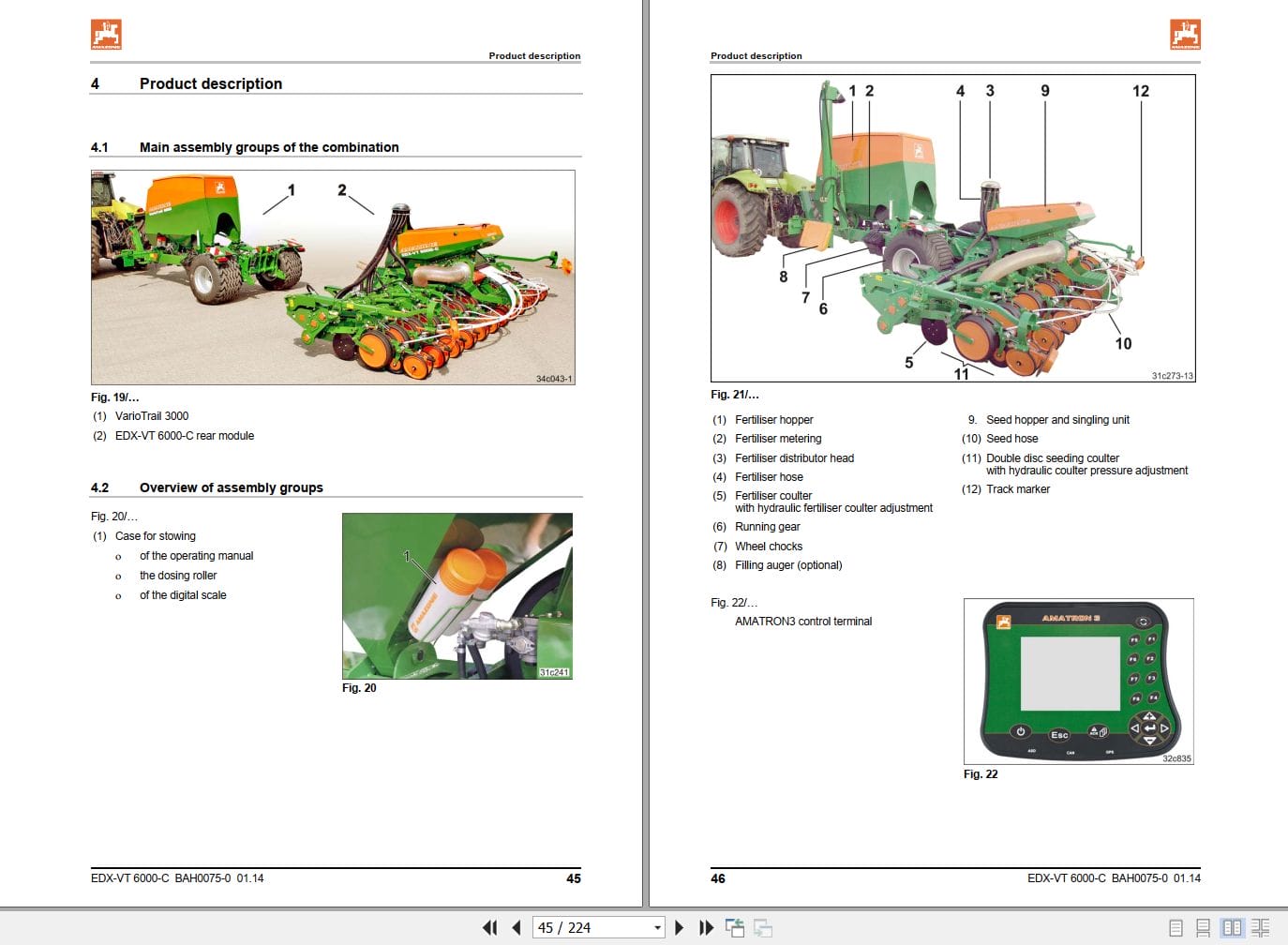Click 'VarioTrail 3000' list entry

click(152, 416)
